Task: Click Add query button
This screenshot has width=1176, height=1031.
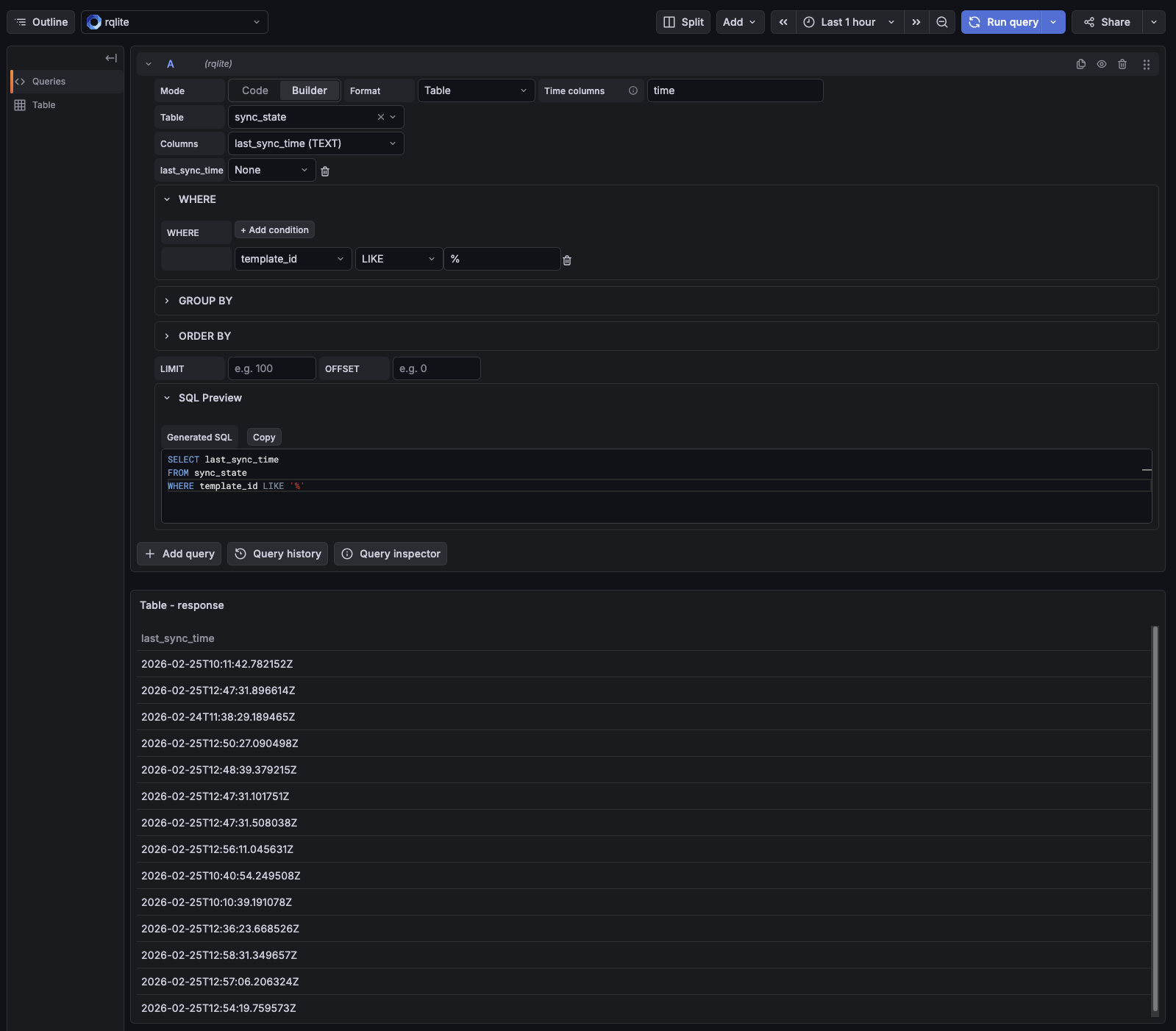Action: pyautogui.click(x=179, y=554)
